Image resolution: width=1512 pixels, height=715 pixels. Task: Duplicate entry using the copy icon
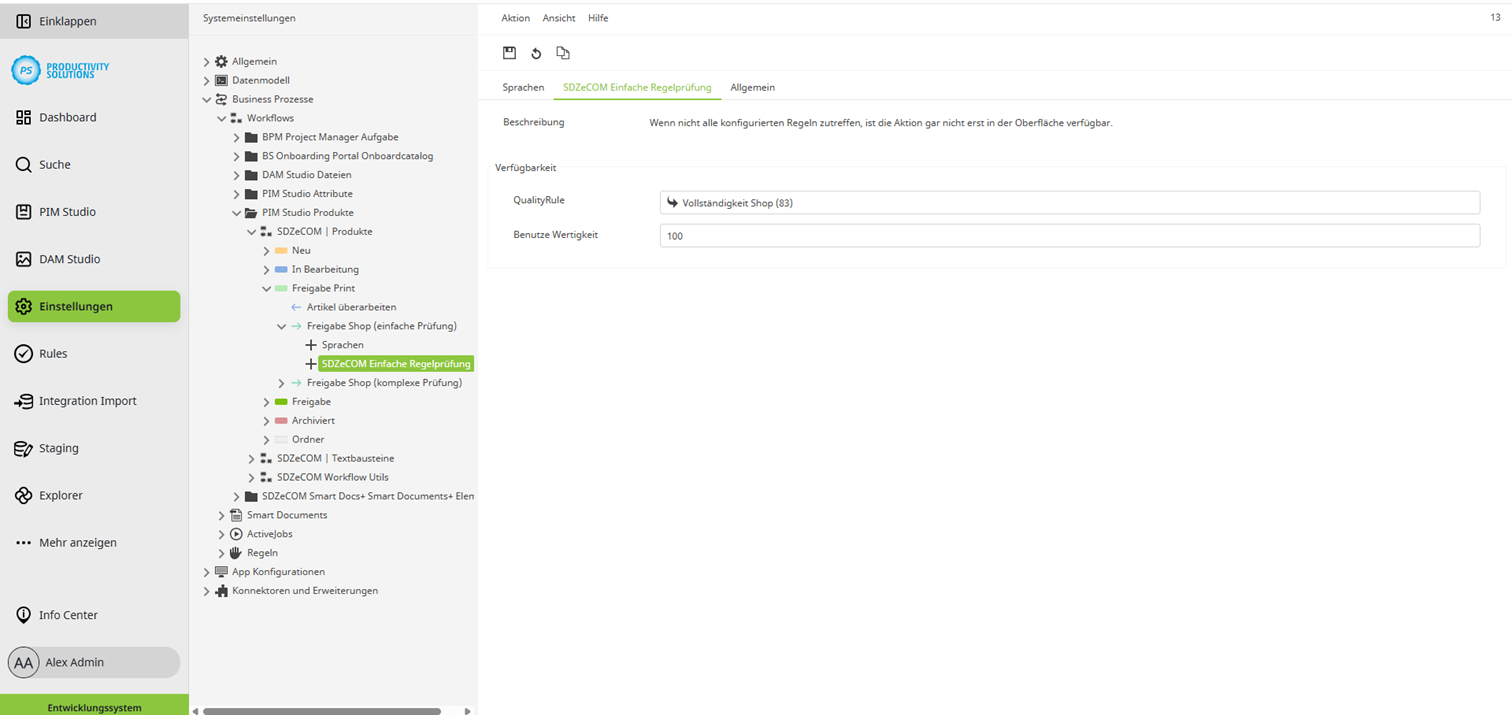(x=563, y=52)
